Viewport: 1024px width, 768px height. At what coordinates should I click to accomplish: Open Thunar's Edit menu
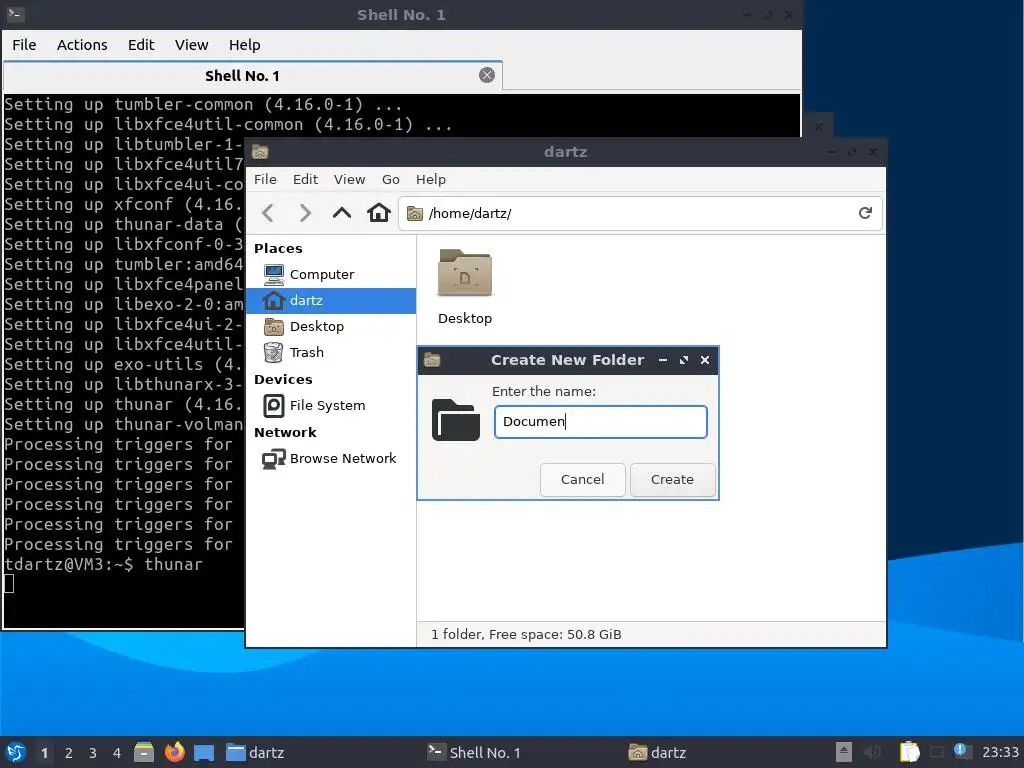pos(305,179)
